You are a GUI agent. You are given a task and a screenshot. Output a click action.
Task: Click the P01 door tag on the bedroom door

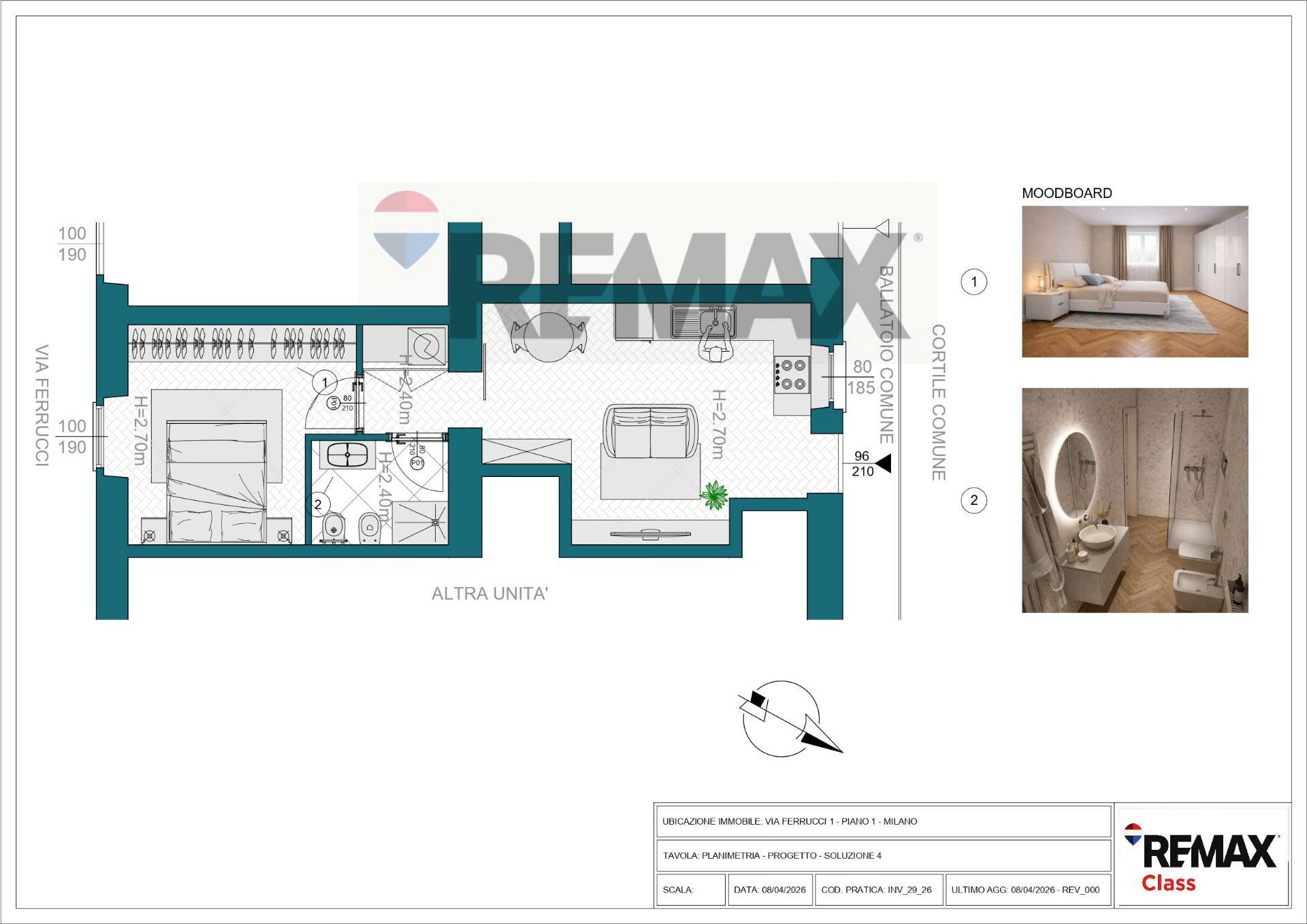pyautogui.click(x=334, y=403)
